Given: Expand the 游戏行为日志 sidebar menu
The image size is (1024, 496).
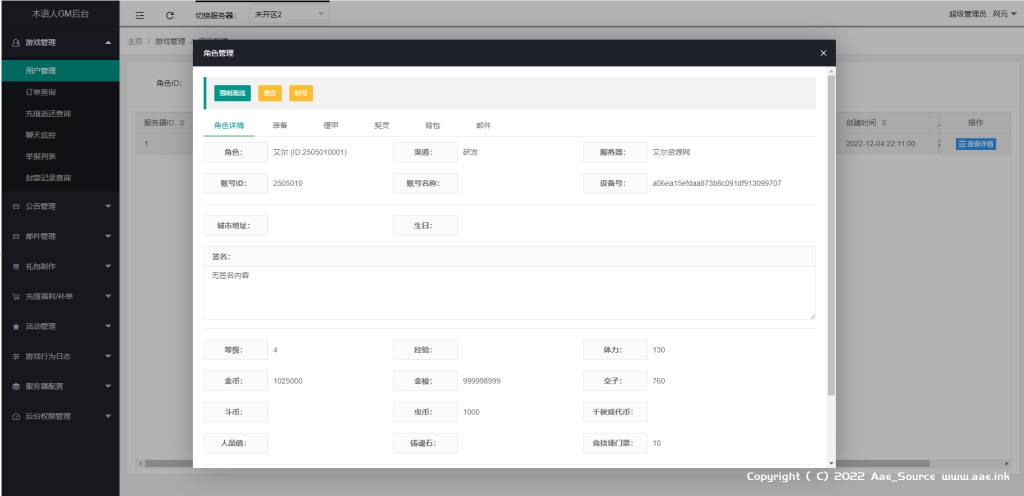Looking at the screenshot, I should (59, 356).
